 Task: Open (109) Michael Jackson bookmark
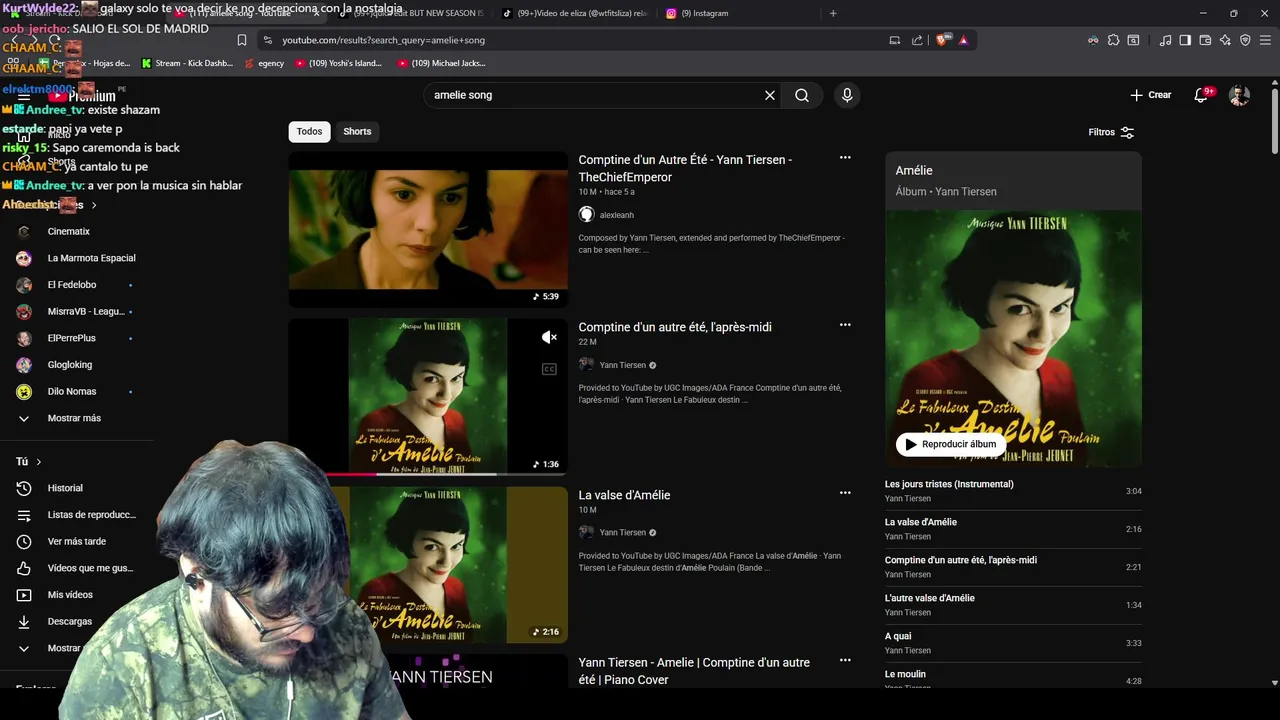[441, 63]
